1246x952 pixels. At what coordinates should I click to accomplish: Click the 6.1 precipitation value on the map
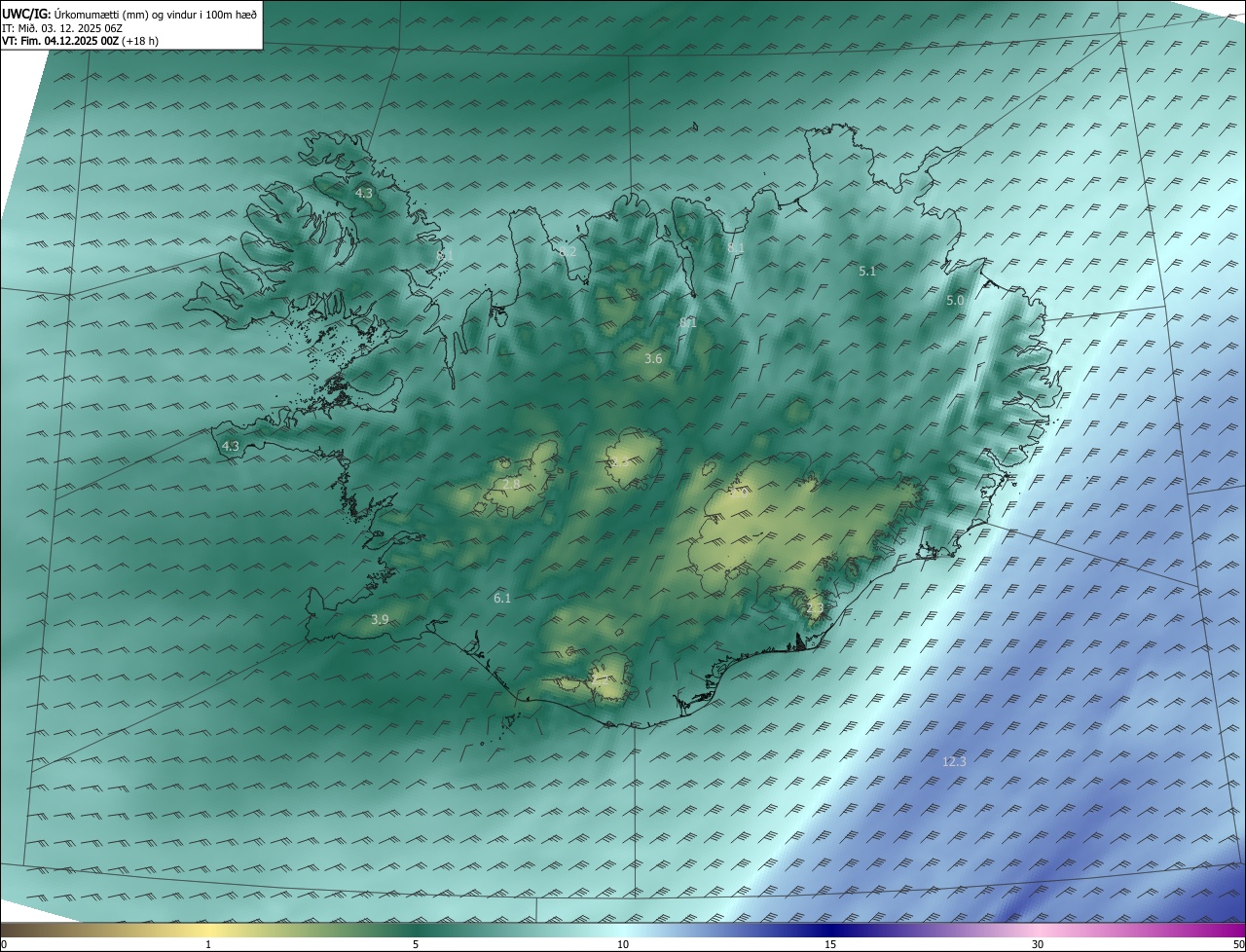click(x=502, y=598)
